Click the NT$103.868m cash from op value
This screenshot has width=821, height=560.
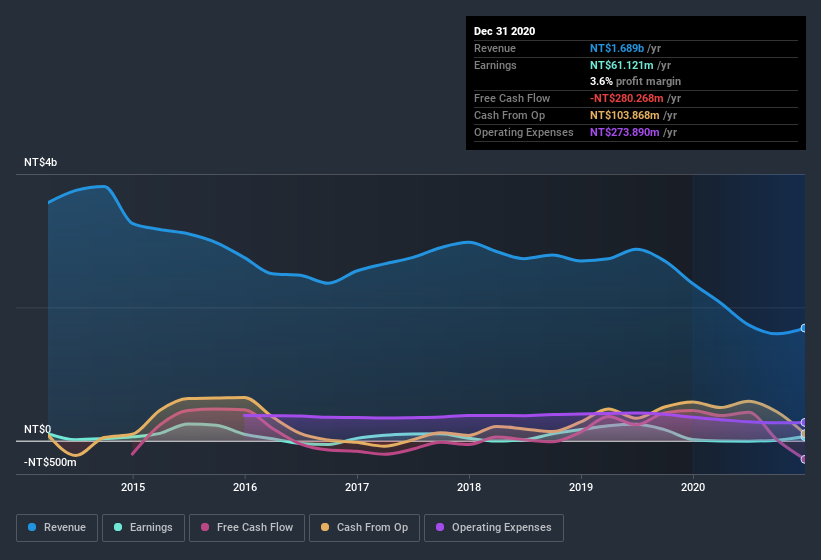pos(625,115)
